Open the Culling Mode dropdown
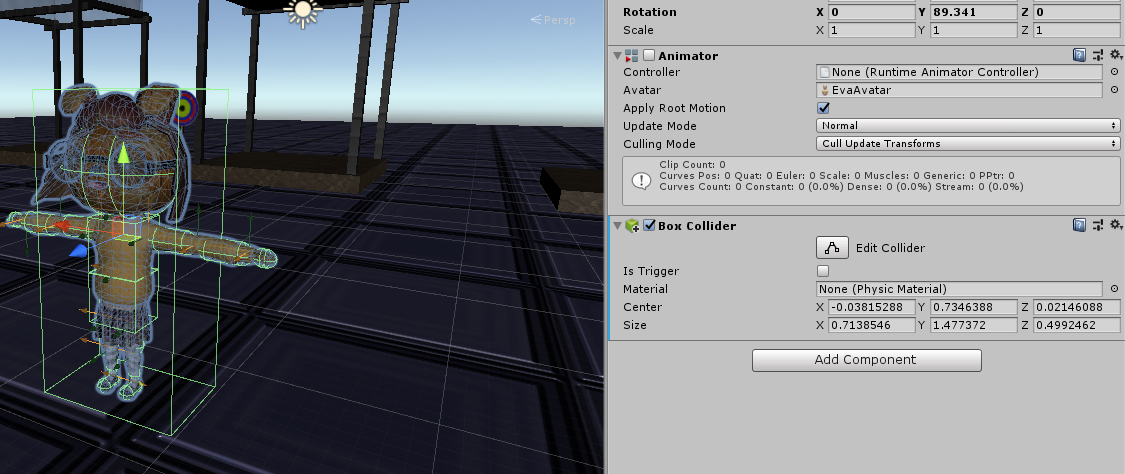The height and width of the screenshot is (474, 1125). pyautogui.click(x=968, y=144)
